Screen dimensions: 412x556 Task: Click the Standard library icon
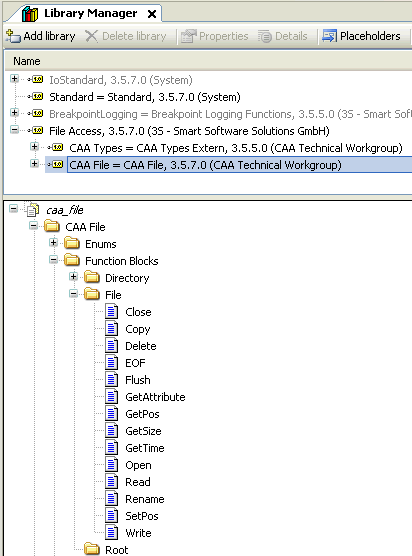point(36,96)
